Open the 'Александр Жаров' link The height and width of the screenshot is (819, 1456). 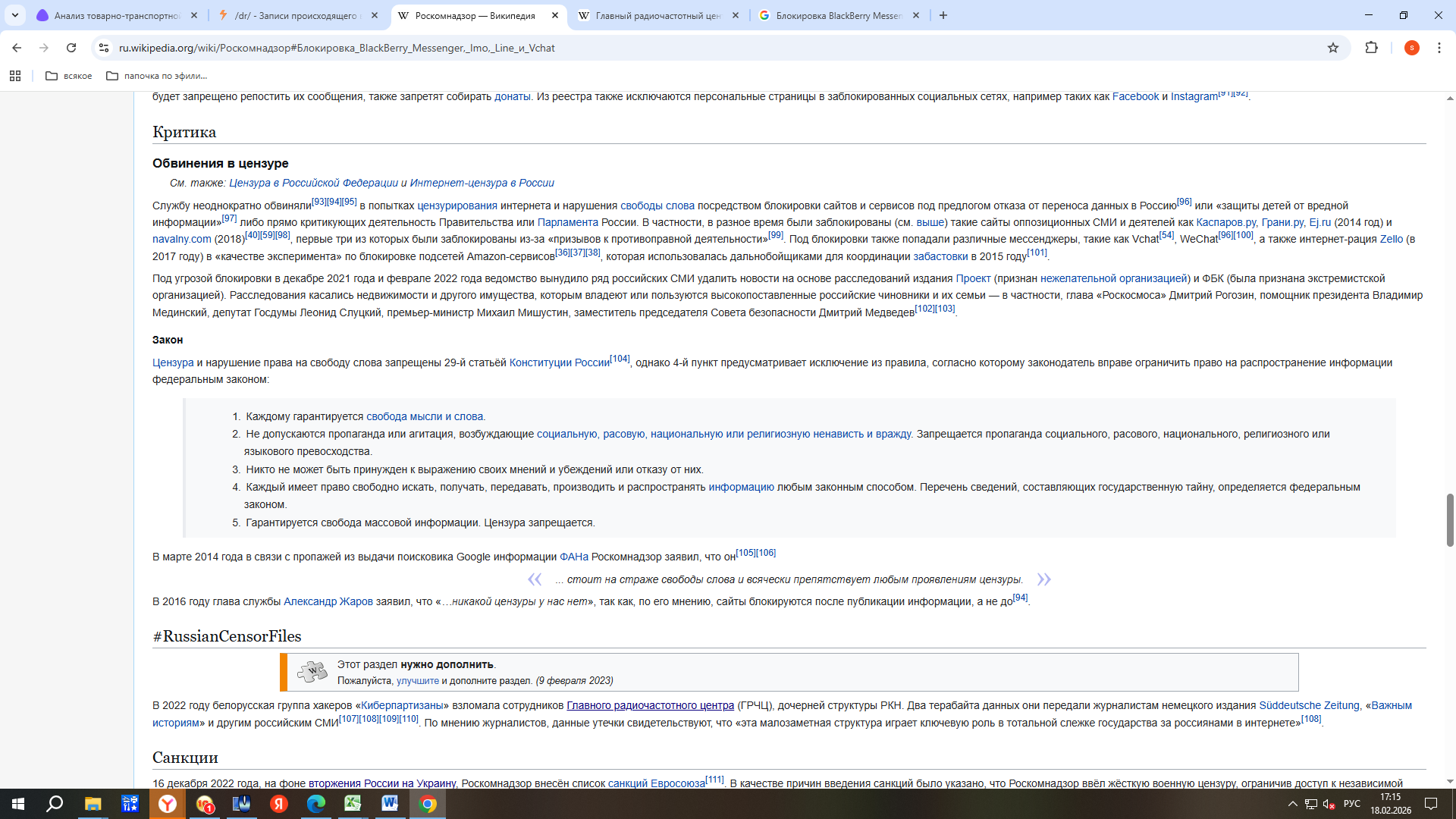(x=328, y=601)
